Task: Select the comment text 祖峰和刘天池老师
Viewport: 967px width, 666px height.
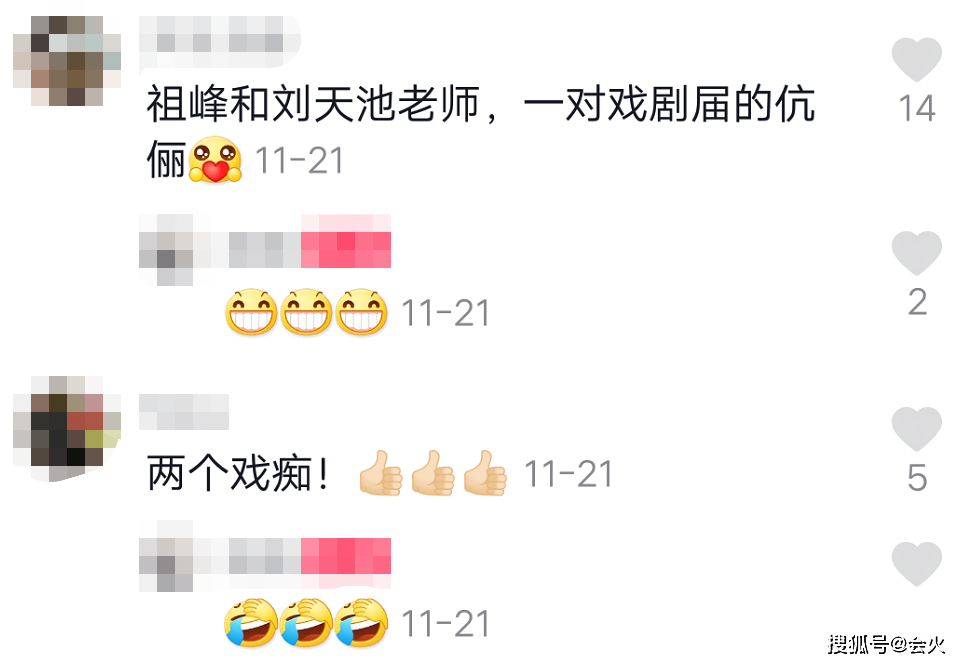Action: (313, 104)
